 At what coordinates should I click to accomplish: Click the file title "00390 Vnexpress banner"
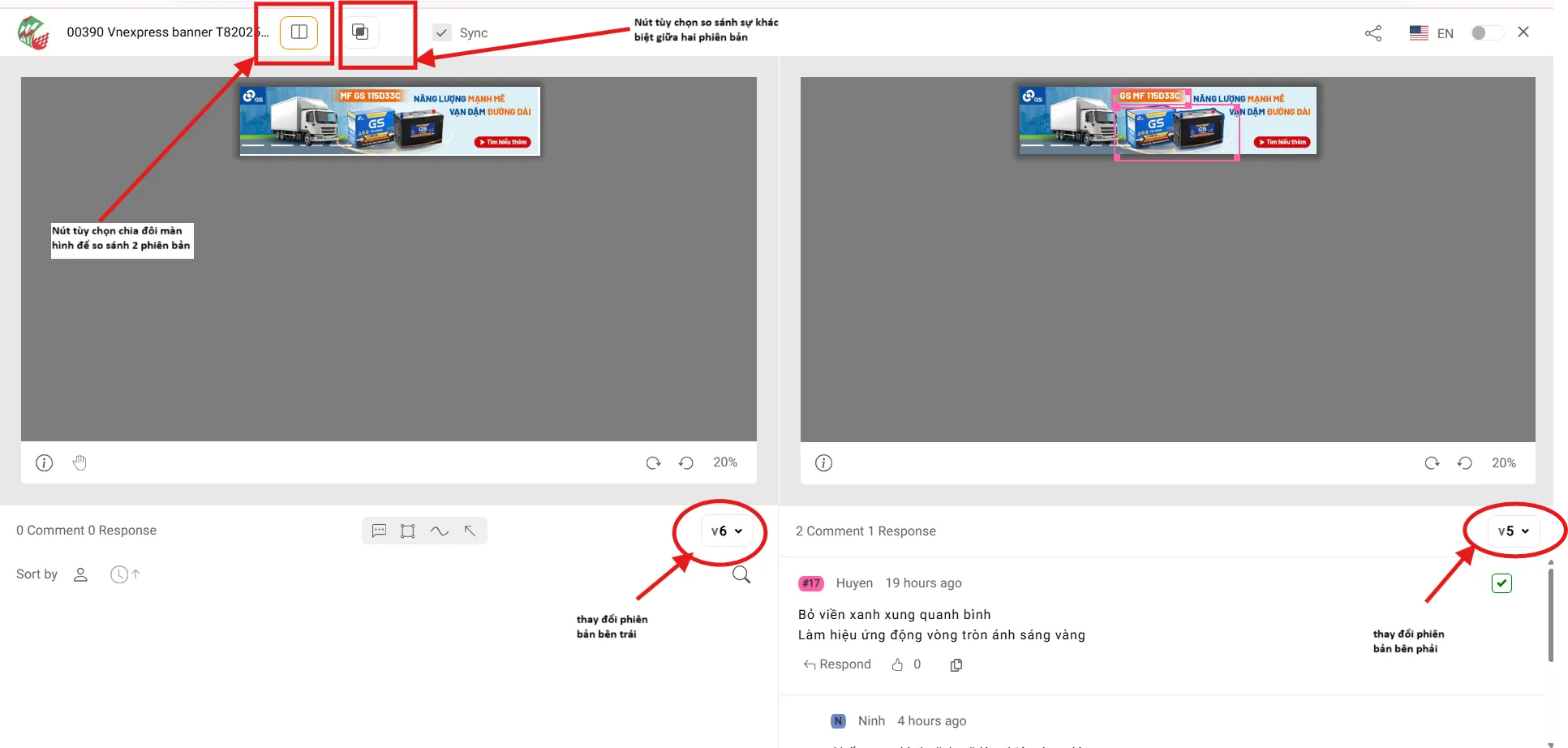[x=166, y=32]
